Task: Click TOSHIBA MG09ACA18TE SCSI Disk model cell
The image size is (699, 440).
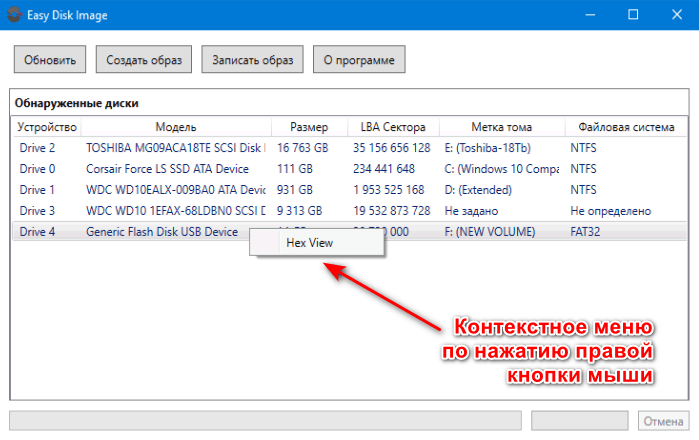Action: [176, 148]
